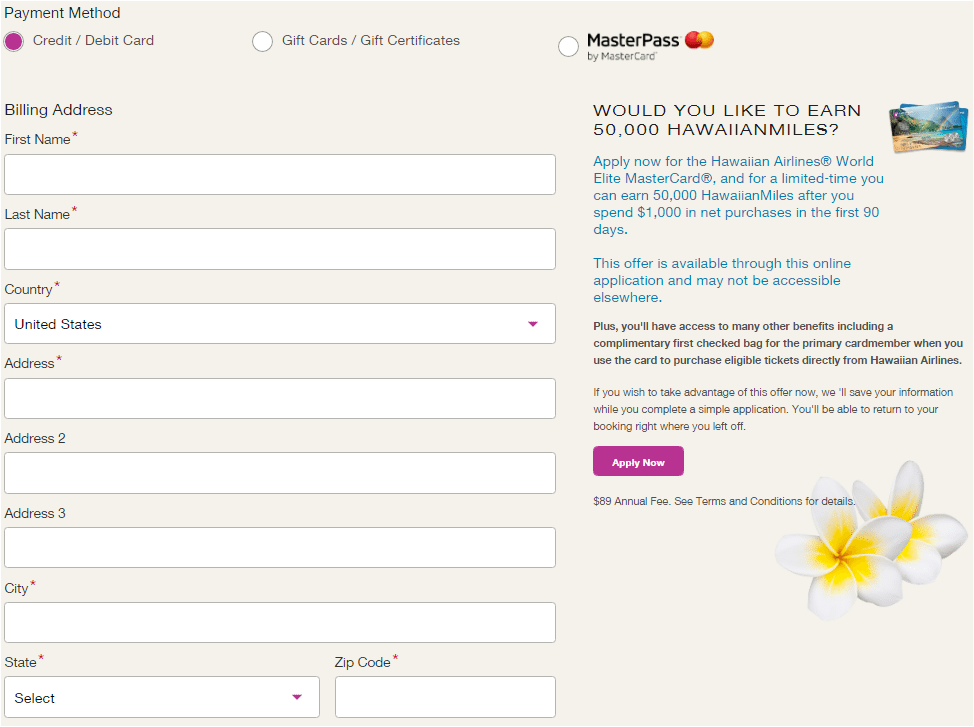Image resolution: width=974 pixels, height=727 pixels.
Task: Click into the Address 2 field
Action: pyautogui.click(x=280, y=473)
